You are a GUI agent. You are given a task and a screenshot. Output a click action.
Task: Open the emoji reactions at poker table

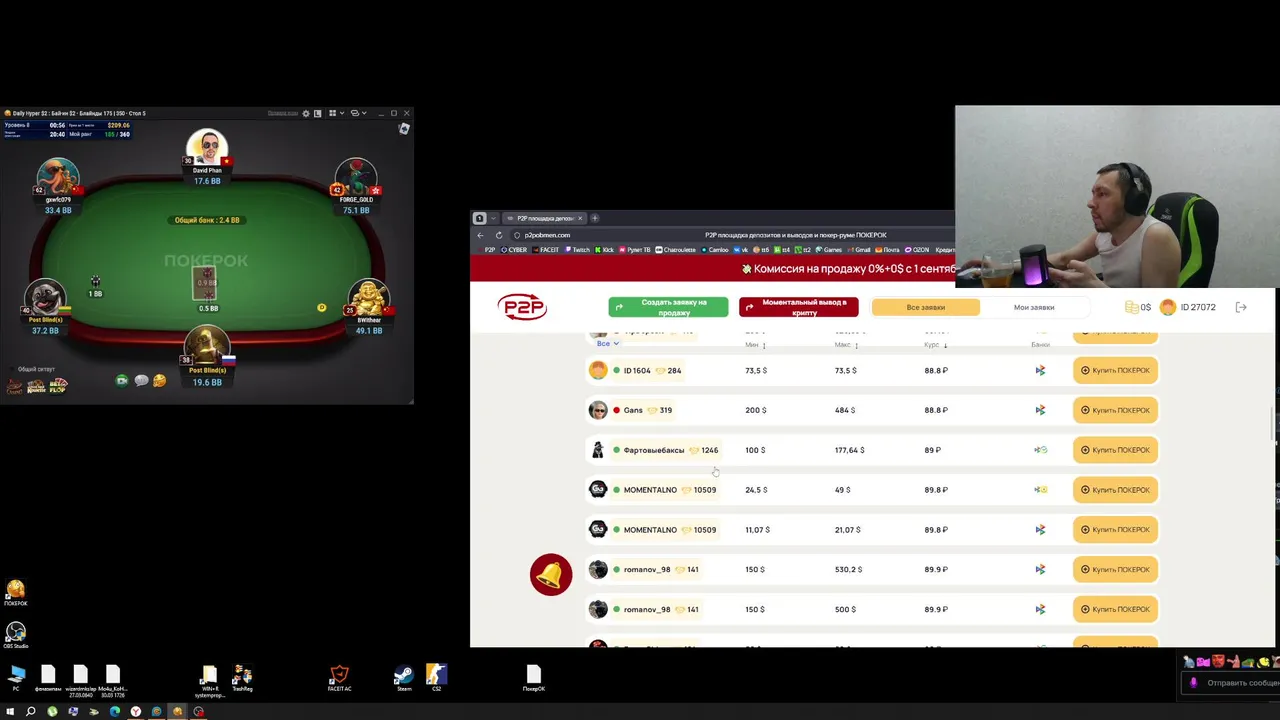tap(159, 380)
